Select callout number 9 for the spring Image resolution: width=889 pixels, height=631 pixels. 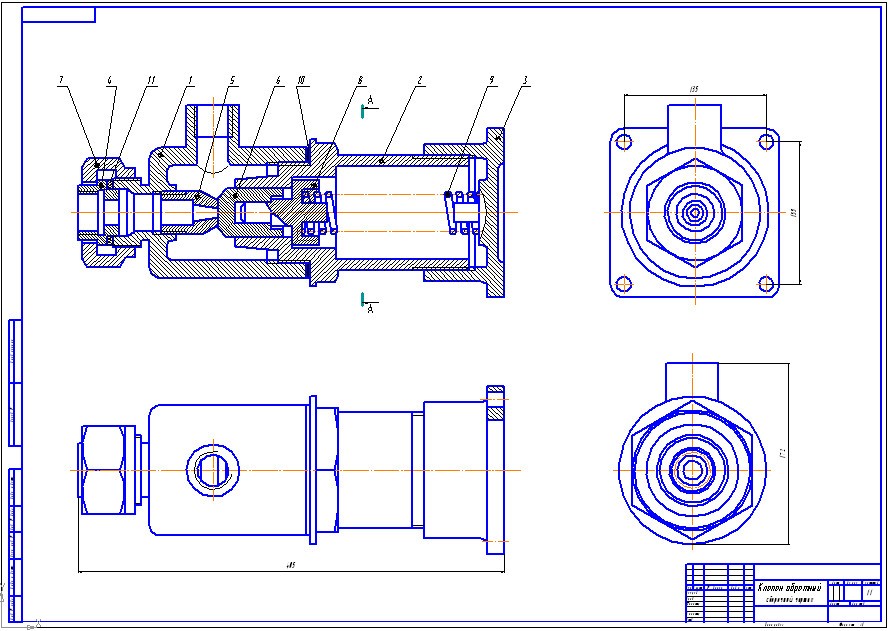click(491, 81)
